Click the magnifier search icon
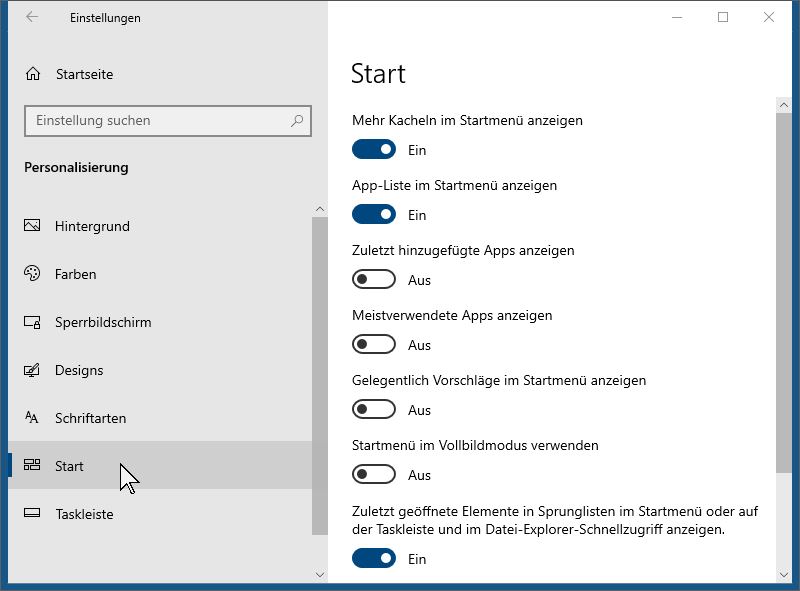 click(x=297, y=121)
